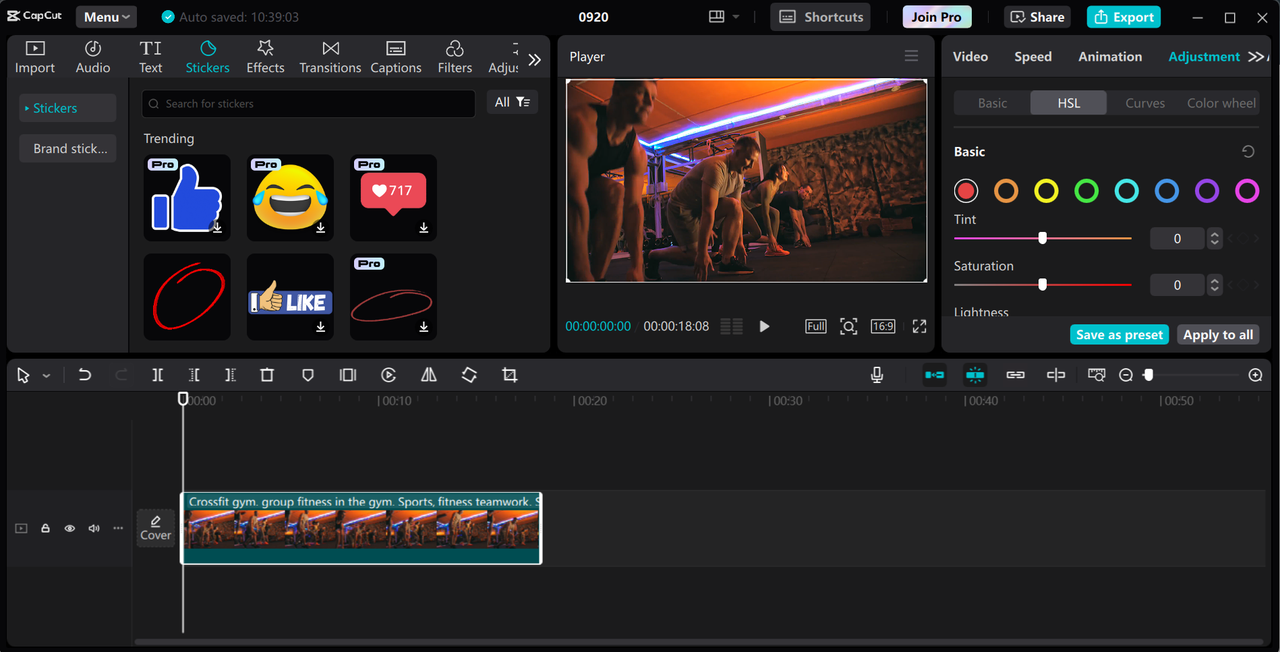The image size is (1280, 652).
Task: Click the Export button
Action: (1124, 17)
